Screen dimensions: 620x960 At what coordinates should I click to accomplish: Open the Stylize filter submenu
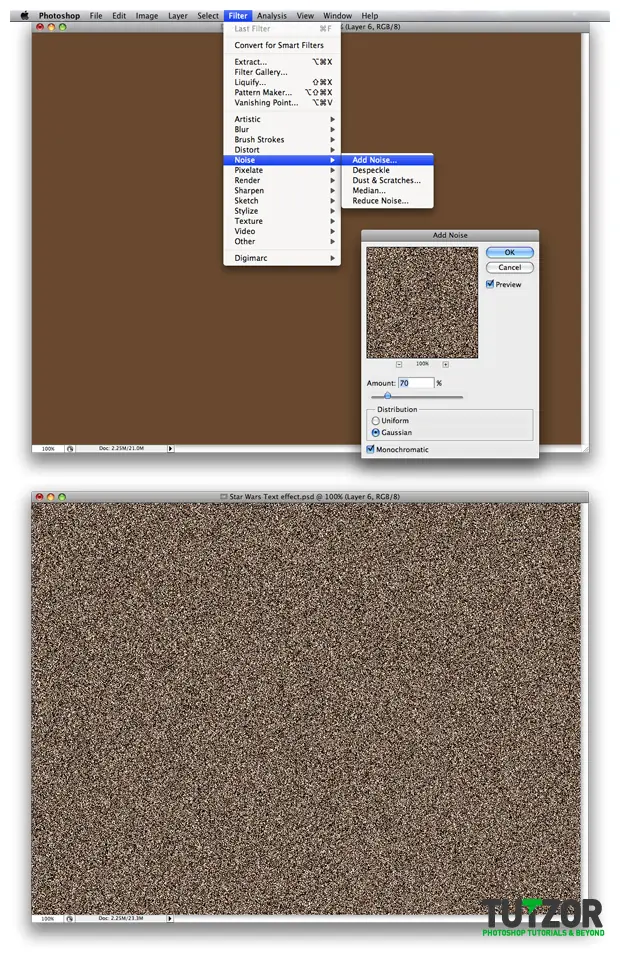282,211
